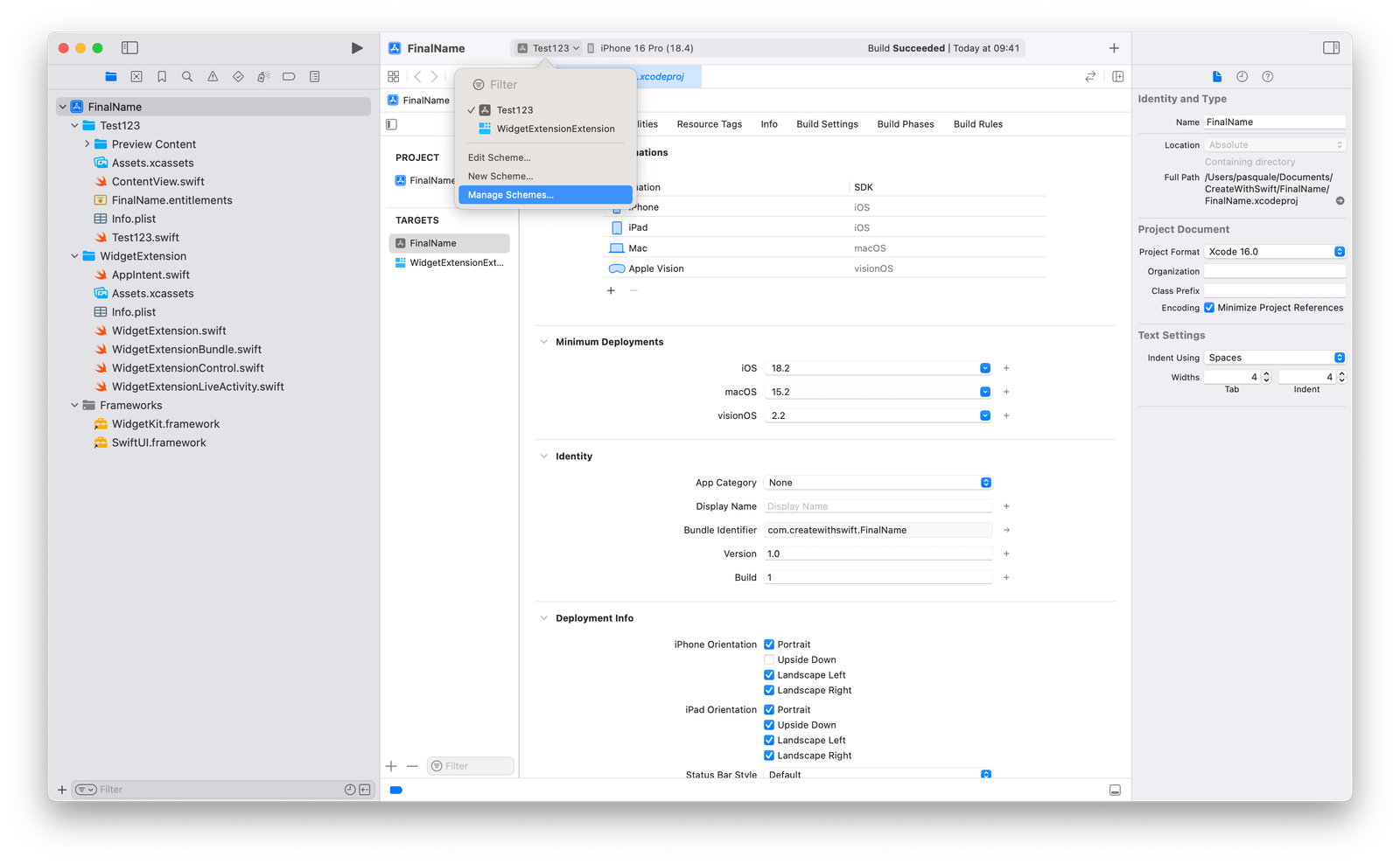Screen dimensions: 1400x864
Task: Toggle Minimize Project References encoding option
Action: (1209, 307)
